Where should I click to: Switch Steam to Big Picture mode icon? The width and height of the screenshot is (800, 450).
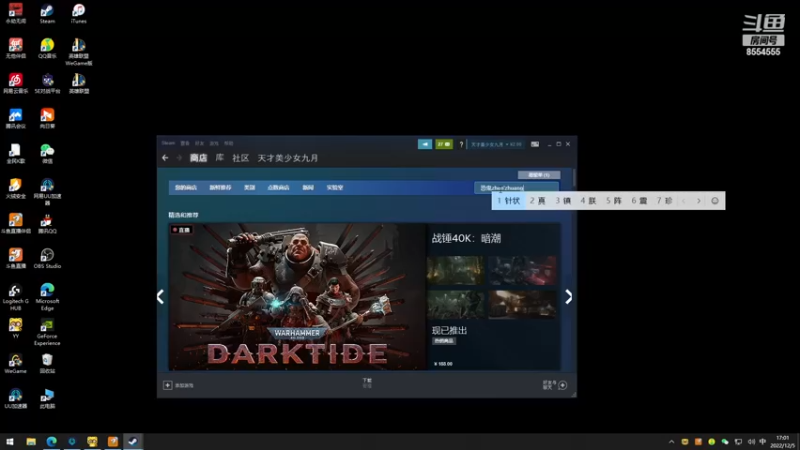coord(535,144)
